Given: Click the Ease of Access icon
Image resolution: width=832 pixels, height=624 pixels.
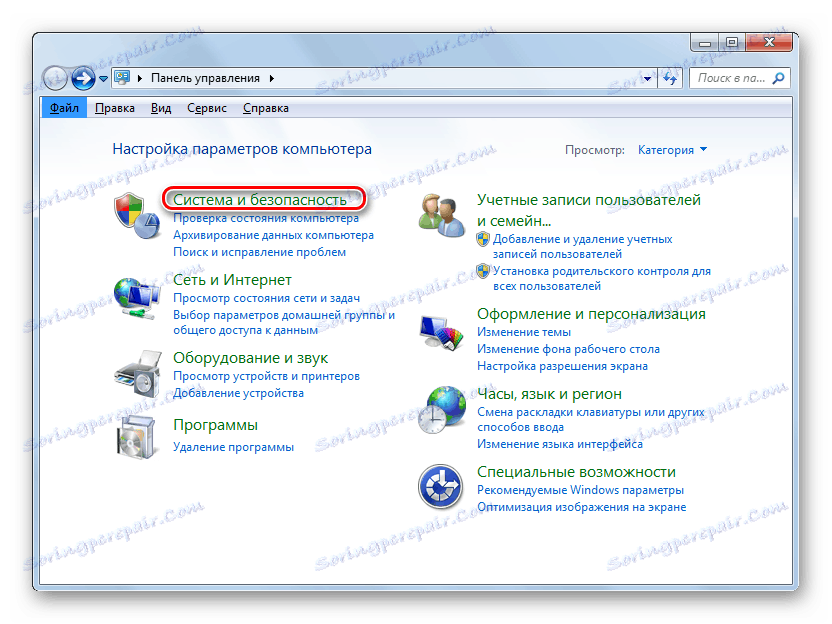Looking at the screenshot, I should point(441,486).
